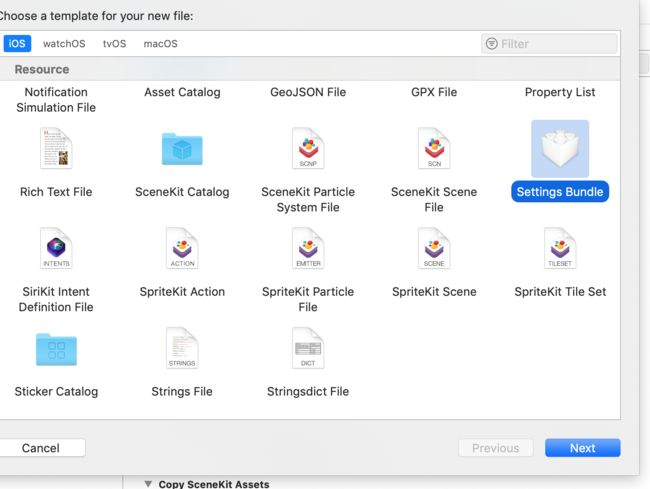Click the Next button
The width and height of the screenshot is (650, 489).
[x=582, y=448]
